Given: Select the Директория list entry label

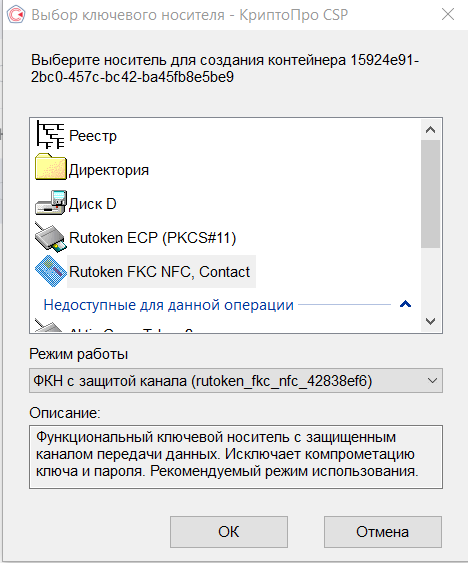Looking at the screenshot, I should pos(108,170).
